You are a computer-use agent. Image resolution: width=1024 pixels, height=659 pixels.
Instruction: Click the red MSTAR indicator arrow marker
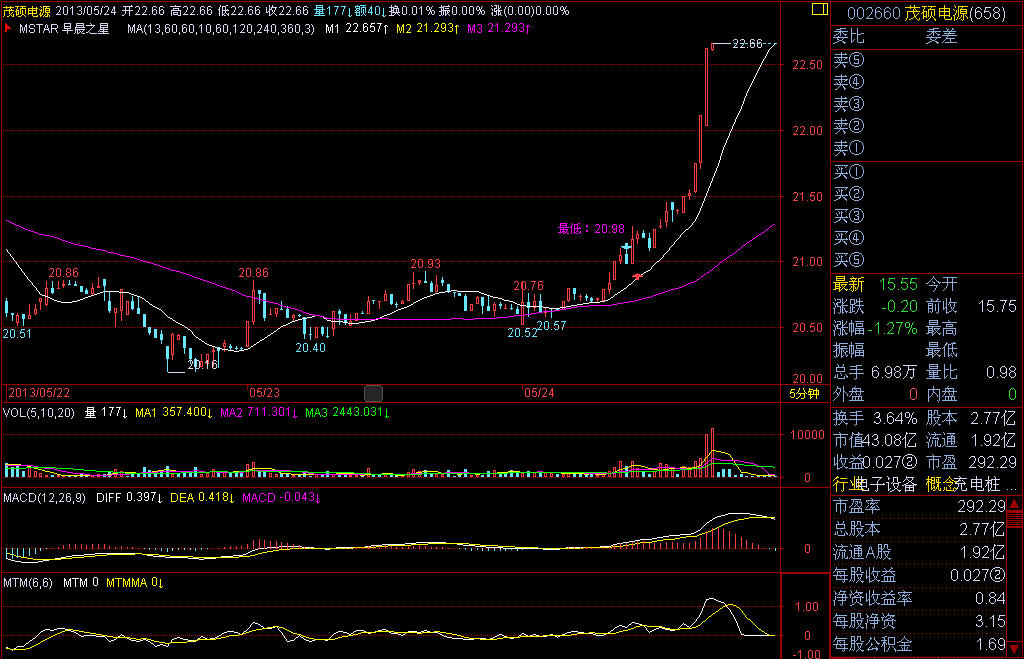9,29
